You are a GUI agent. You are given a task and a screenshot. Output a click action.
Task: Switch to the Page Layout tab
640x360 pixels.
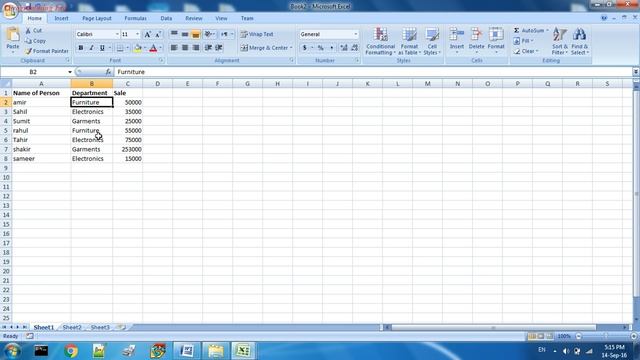[96, 18]
